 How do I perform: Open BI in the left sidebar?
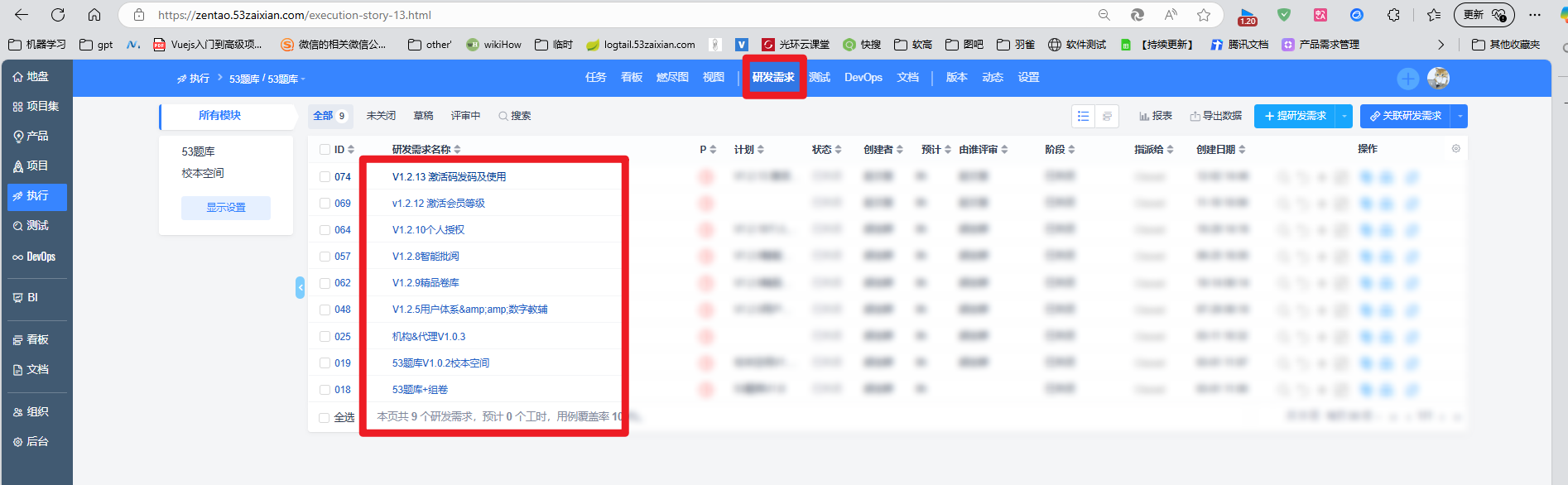pyautogui.click(x=26, y=297)
